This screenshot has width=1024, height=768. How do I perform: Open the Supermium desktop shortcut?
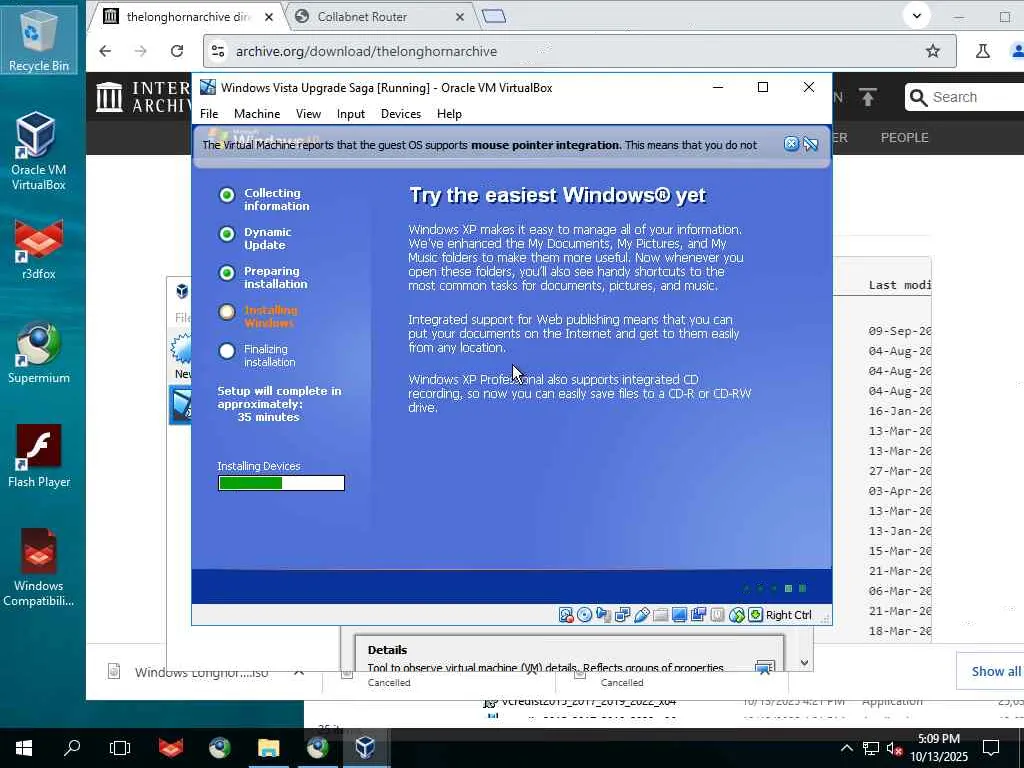[39, 353]
